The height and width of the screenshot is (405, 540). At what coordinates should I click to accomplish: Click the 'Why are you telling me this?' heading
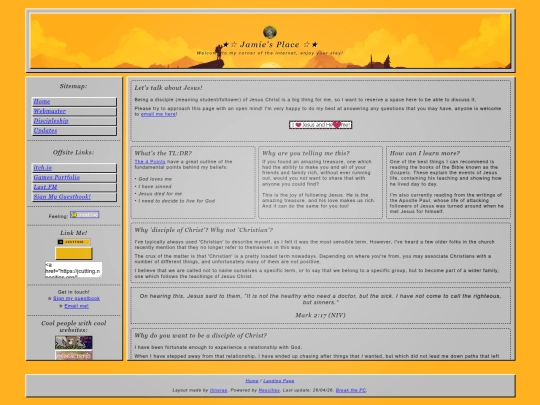tap(306, 153)
